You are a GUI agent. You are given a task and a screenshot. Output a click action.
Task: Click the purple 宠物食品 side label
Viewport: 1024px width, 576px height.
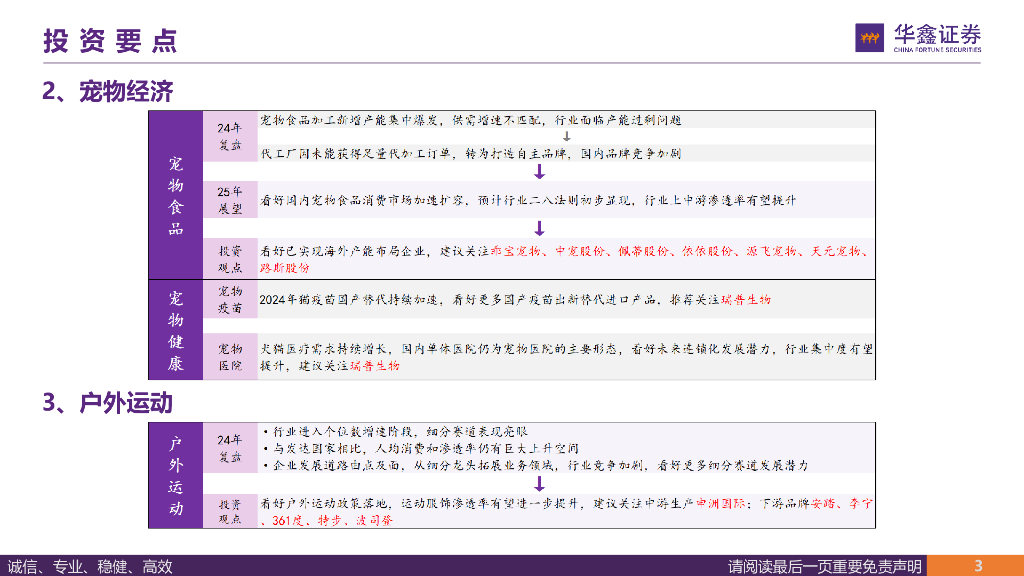pos(176,195)
